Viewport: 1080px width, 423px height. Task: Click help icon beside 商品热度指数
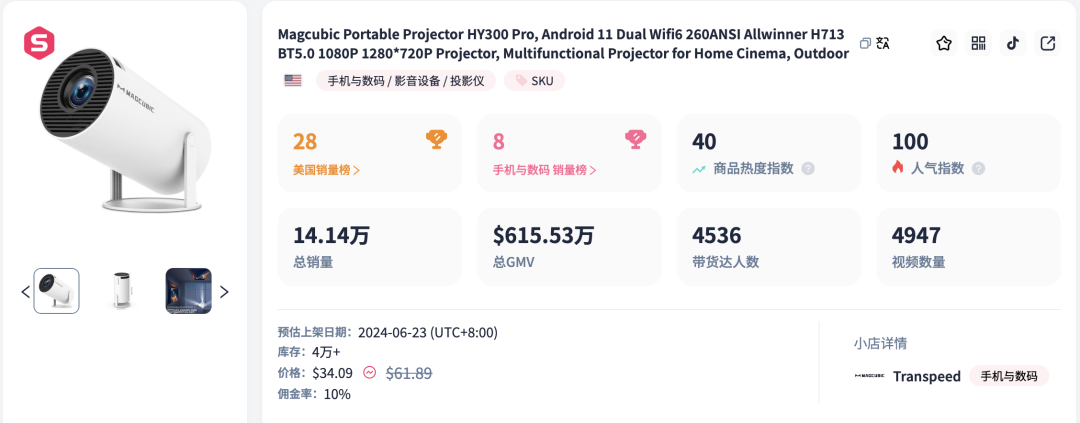(808, 169)
